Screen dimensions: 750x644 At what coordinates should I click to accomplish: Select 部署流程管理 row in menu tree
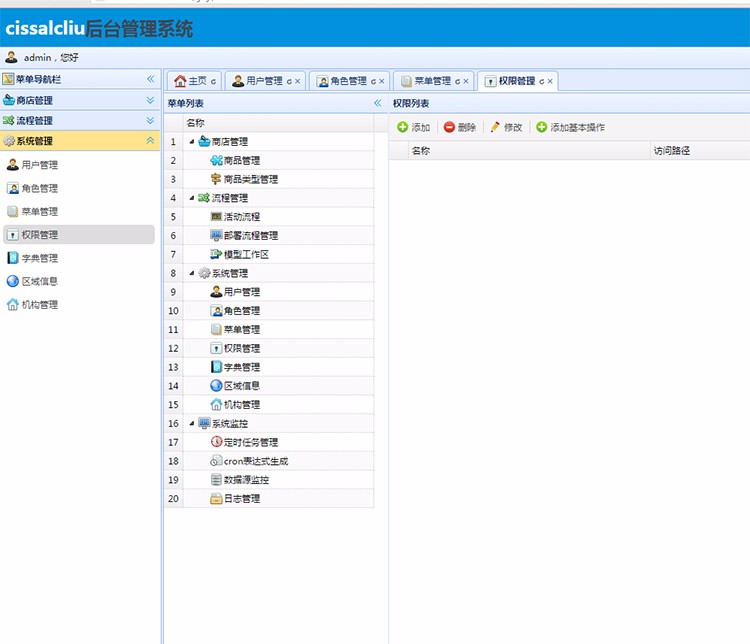tap(269, 236)
